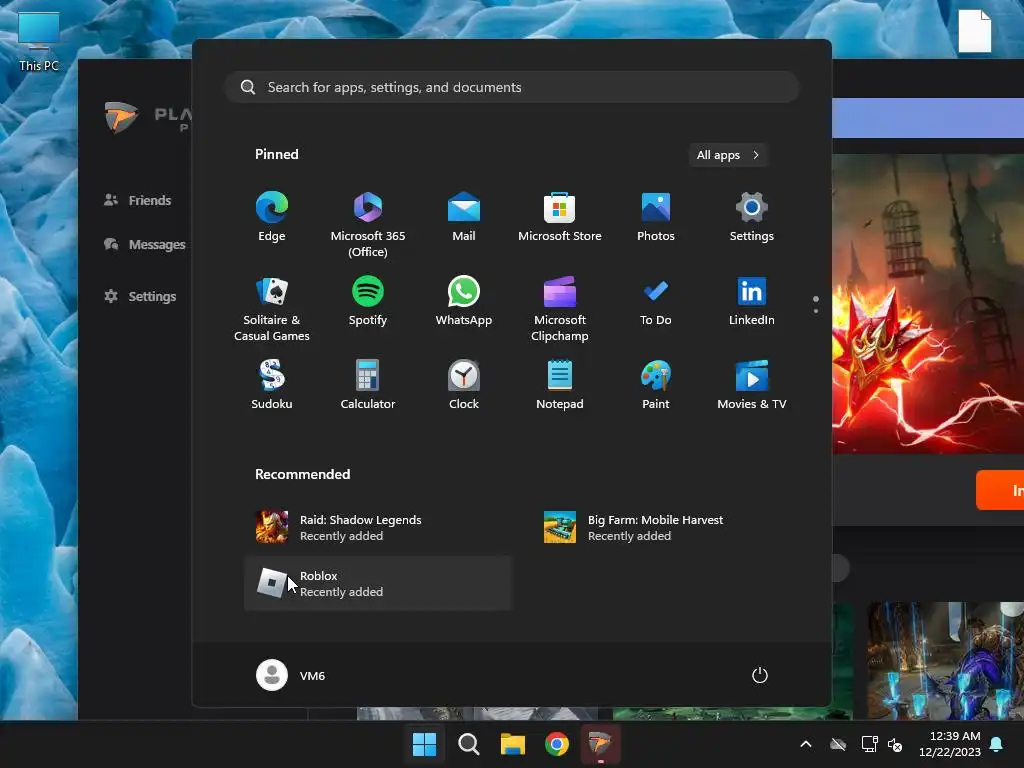Image resolution: width=1024 pixels, height=768 pixels.
Task: Open Microsoft Clipchamp
Action: (x=560, y=309)
